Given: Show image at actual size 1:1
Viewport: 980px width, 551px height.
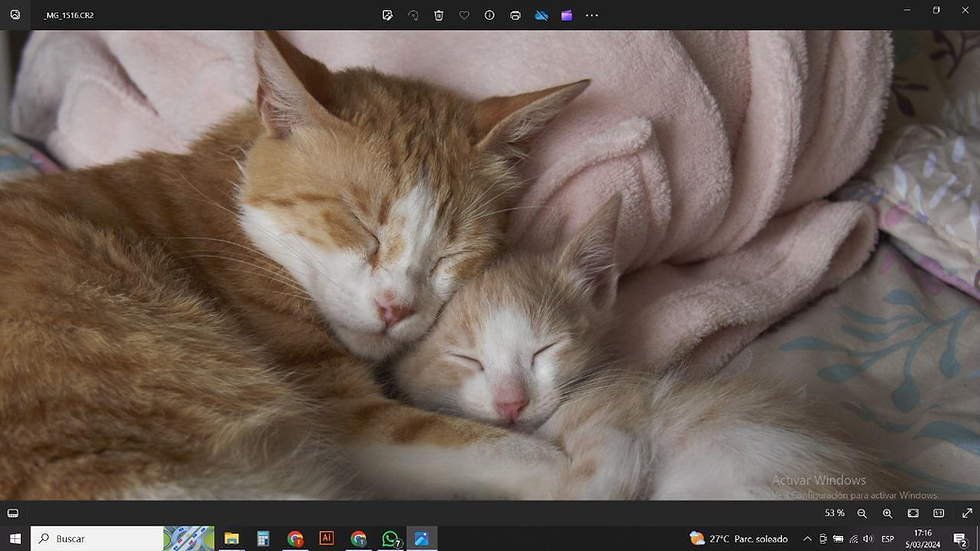Looking at the screenshot, I should click(x=939, y=513).
